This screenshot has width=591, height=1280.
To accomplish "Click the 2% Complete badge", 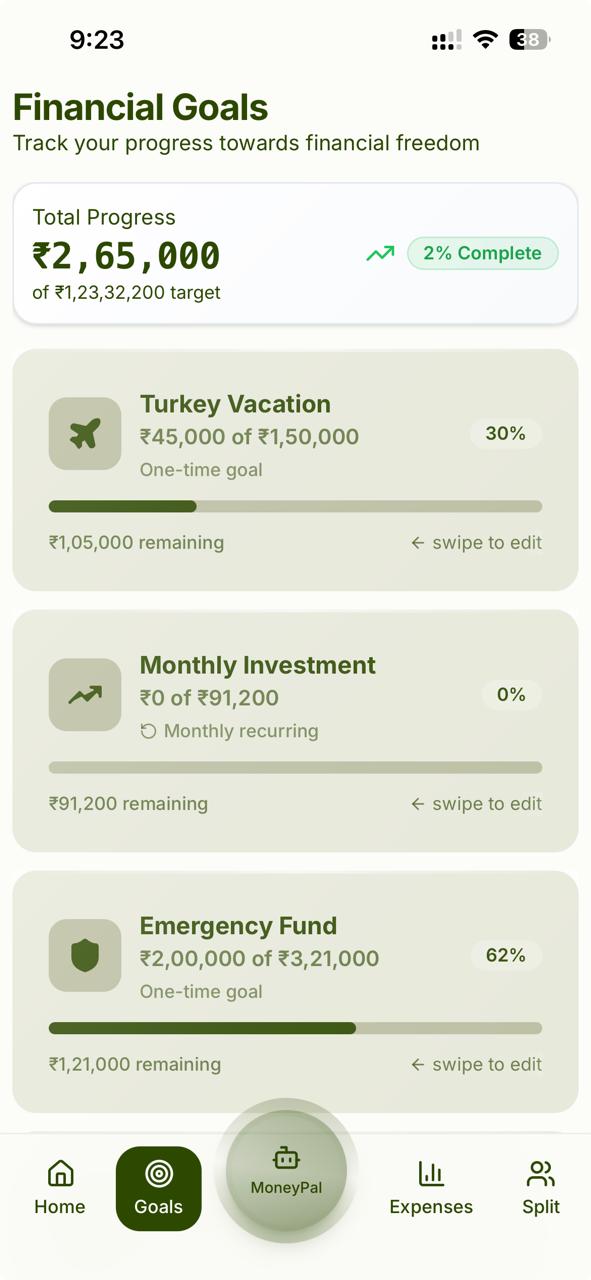I will (482, 253).
